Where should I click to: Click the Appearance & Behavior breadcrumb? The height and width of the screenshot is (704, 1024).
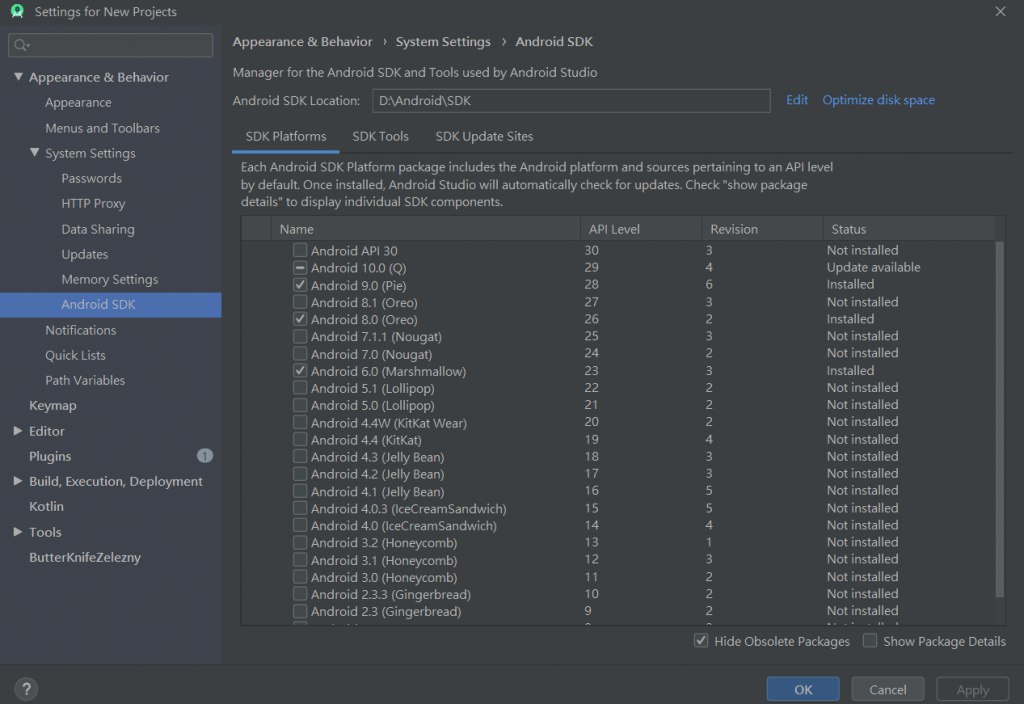click(302, 42)
